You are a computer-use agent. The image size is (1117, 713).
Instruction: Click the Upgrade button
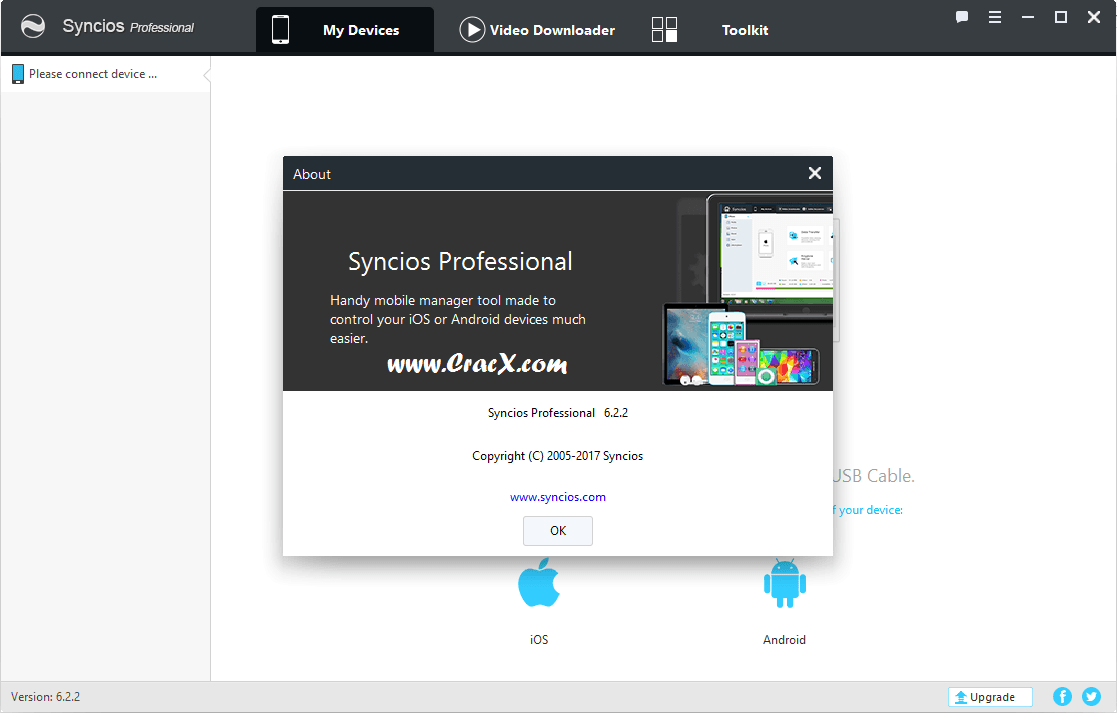click(x=989, y=697)
